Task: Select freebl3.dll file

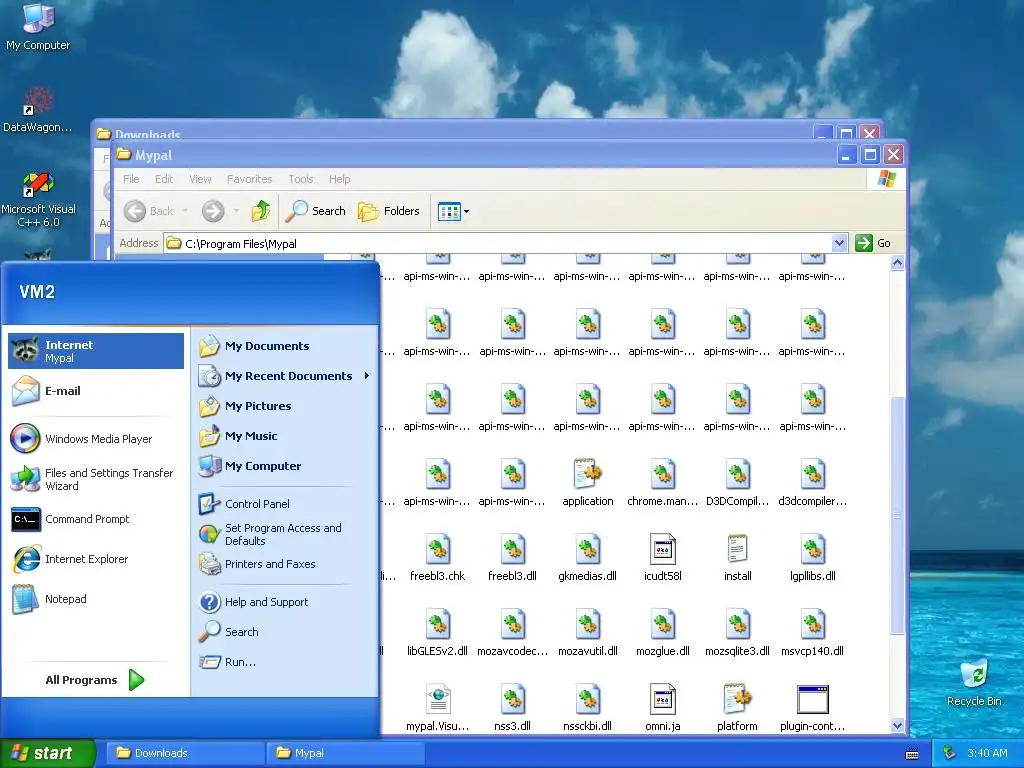Action: tap(513, 557)
